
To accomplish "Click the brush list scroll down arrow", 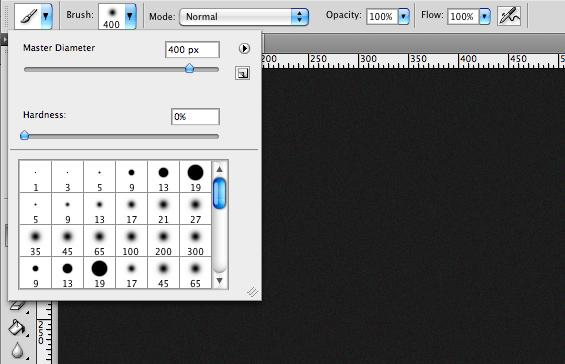I will tap(219, 280).
